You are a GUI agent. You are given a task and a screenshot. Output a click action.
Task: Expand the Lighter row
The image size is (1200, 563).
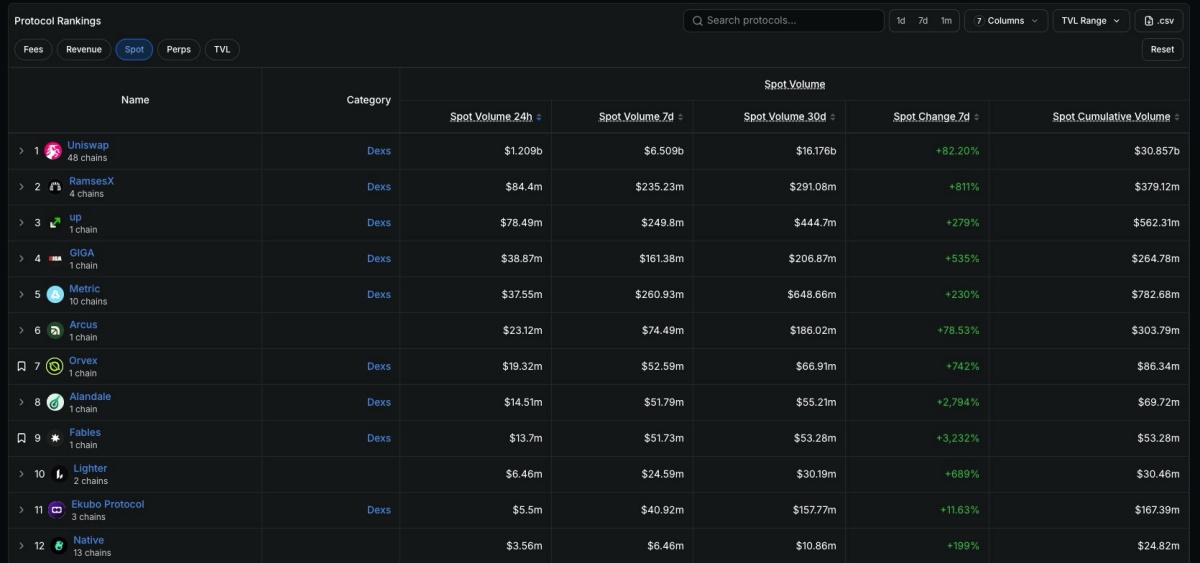[x=21, y=474]
